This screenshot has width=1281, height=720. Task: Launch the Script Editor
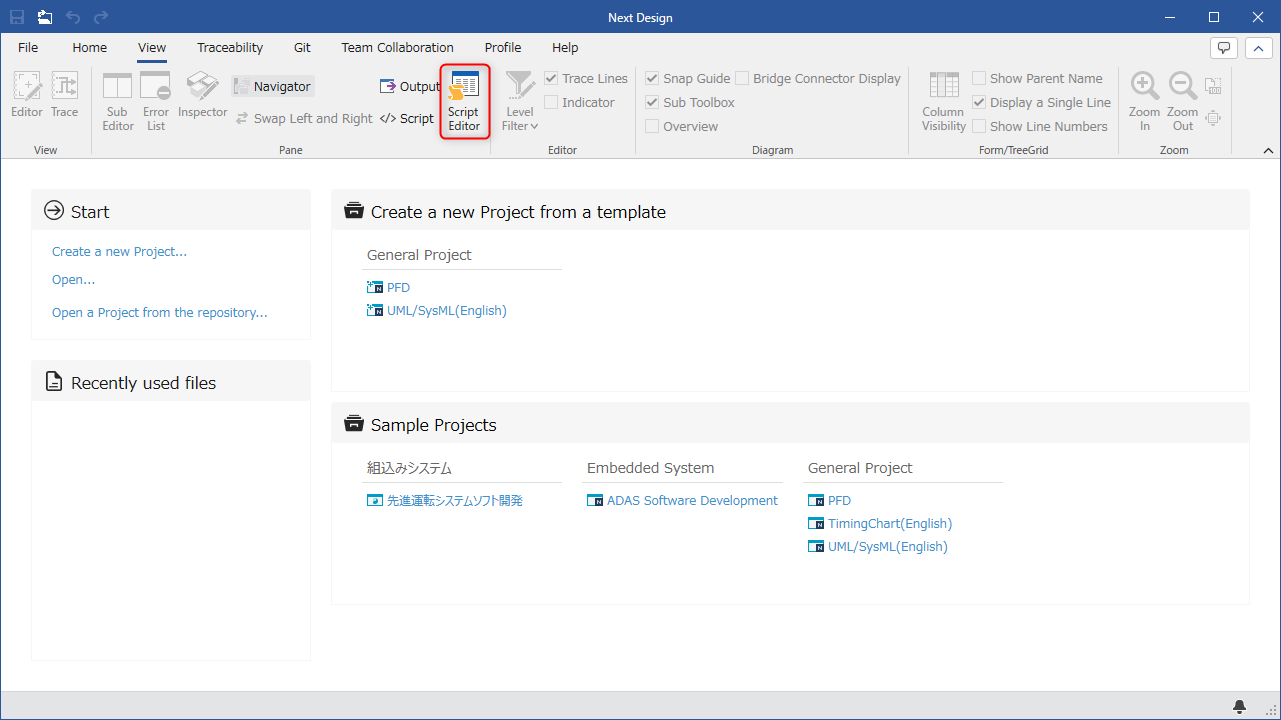(x=464, y=102)
